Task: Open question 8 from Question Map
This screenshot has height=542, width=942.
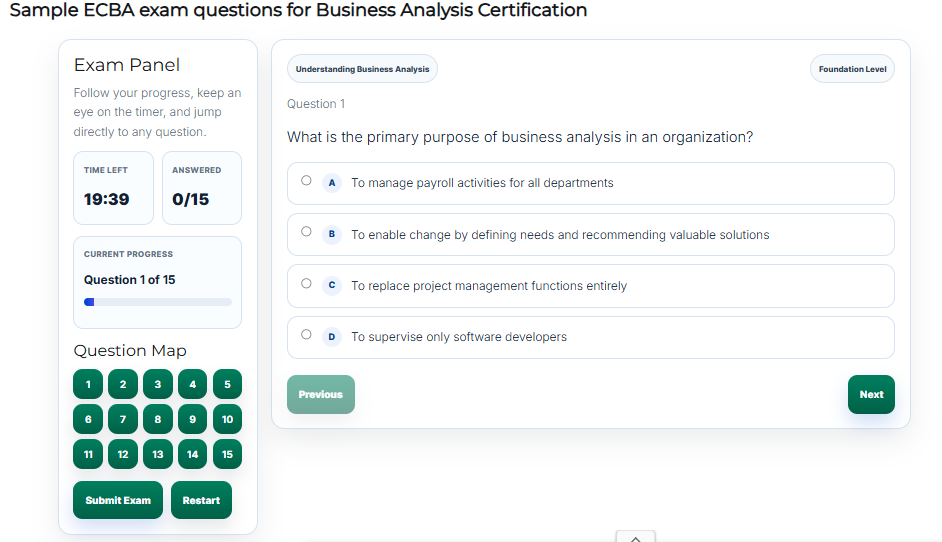Action: [x=157, y=419]
